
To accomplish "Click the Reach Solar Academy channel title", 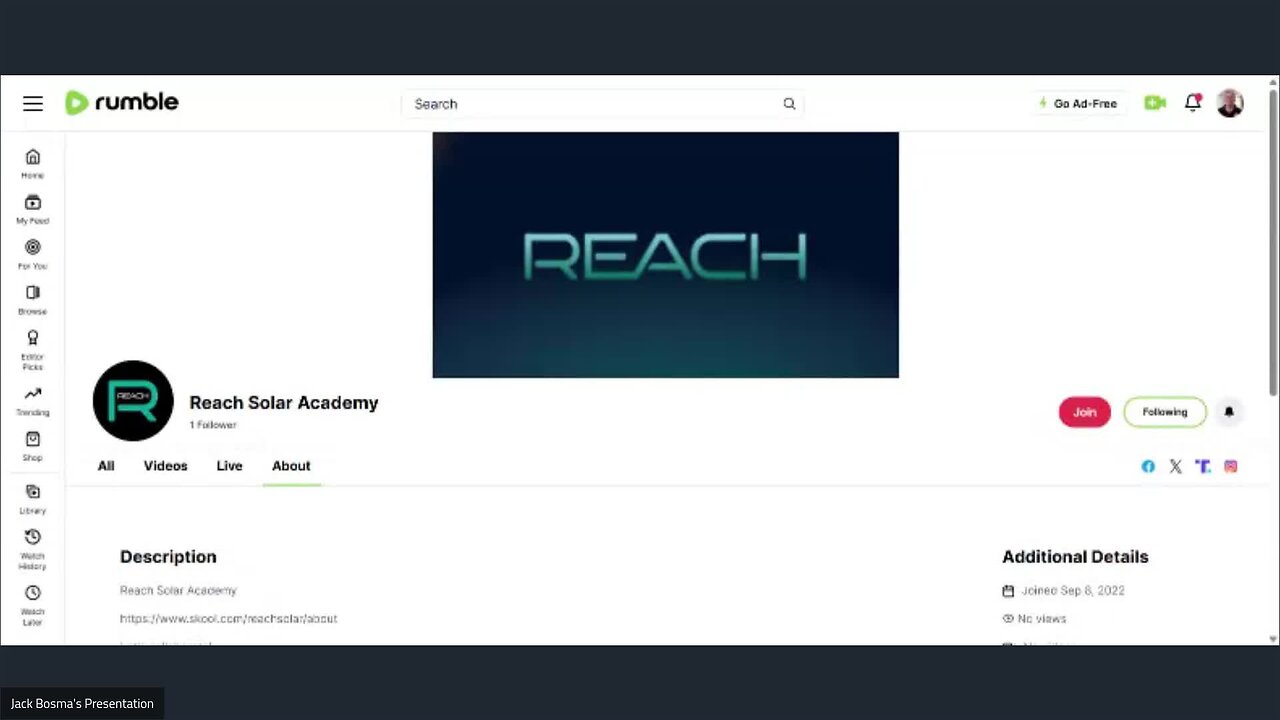I will coord(284,403).
